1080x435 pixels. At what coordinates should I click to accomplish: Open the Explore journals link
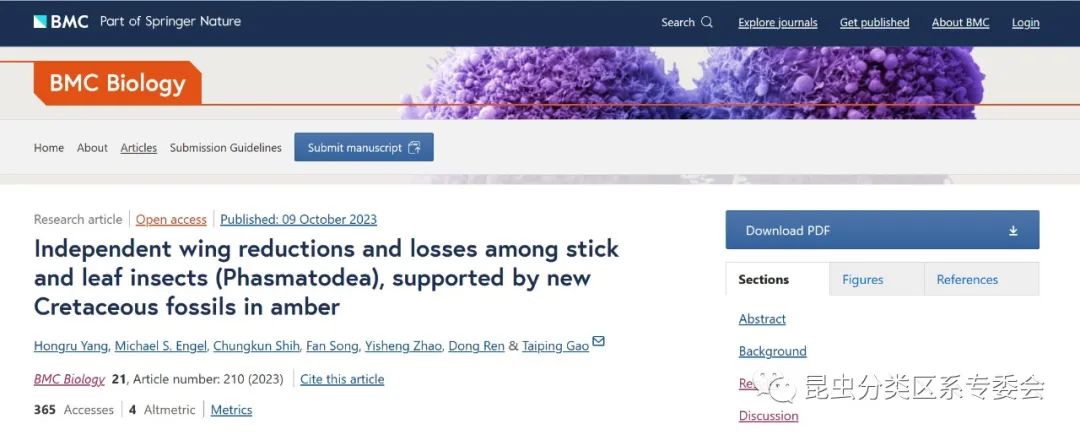coord(778,22)
